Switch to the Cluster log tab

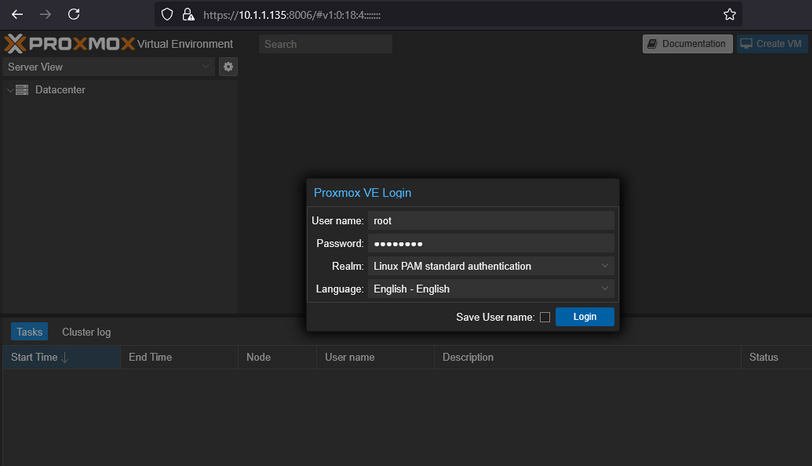(x=86, y=332)
